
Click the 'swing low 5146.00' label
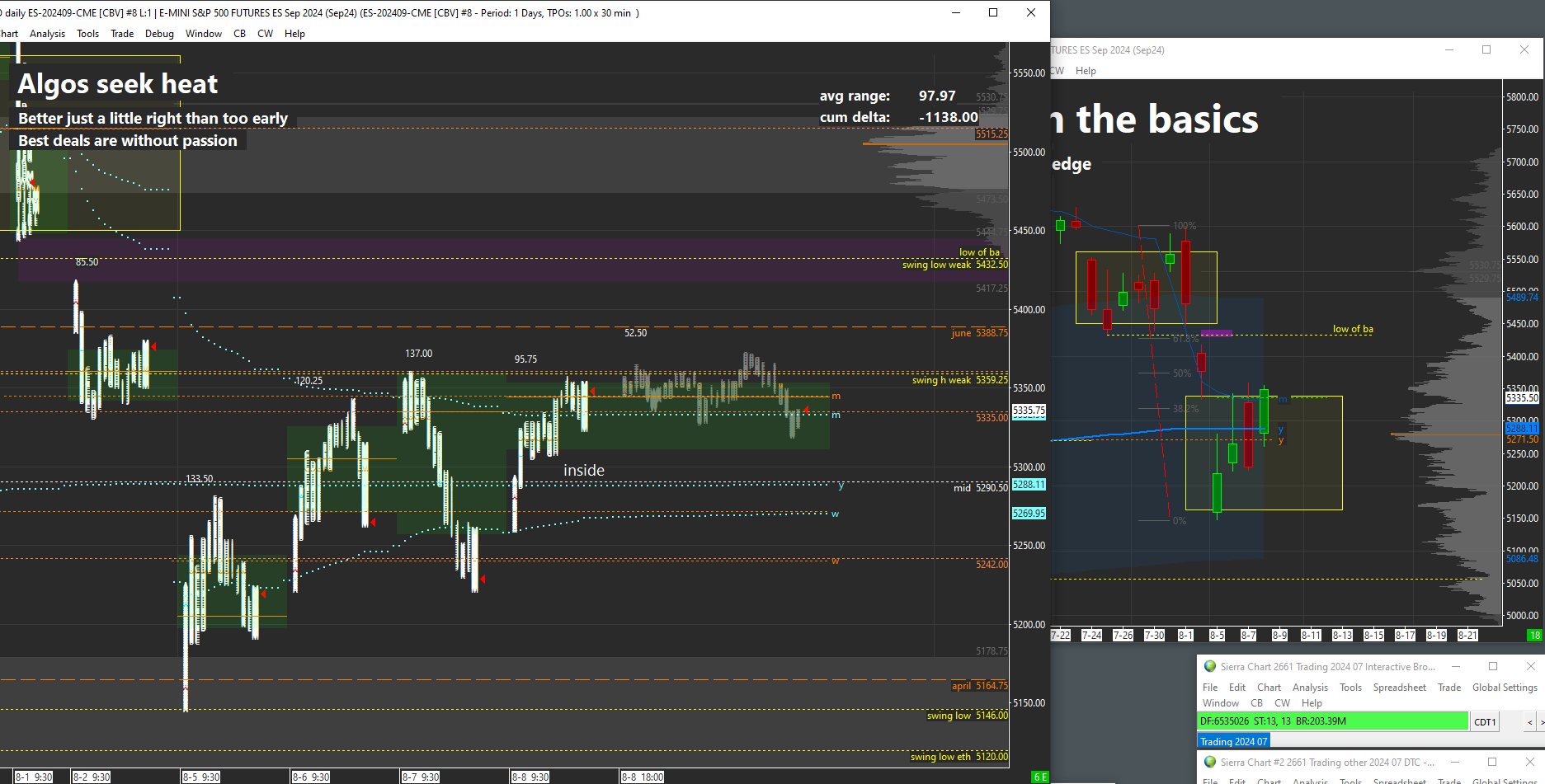click(968, 716)
